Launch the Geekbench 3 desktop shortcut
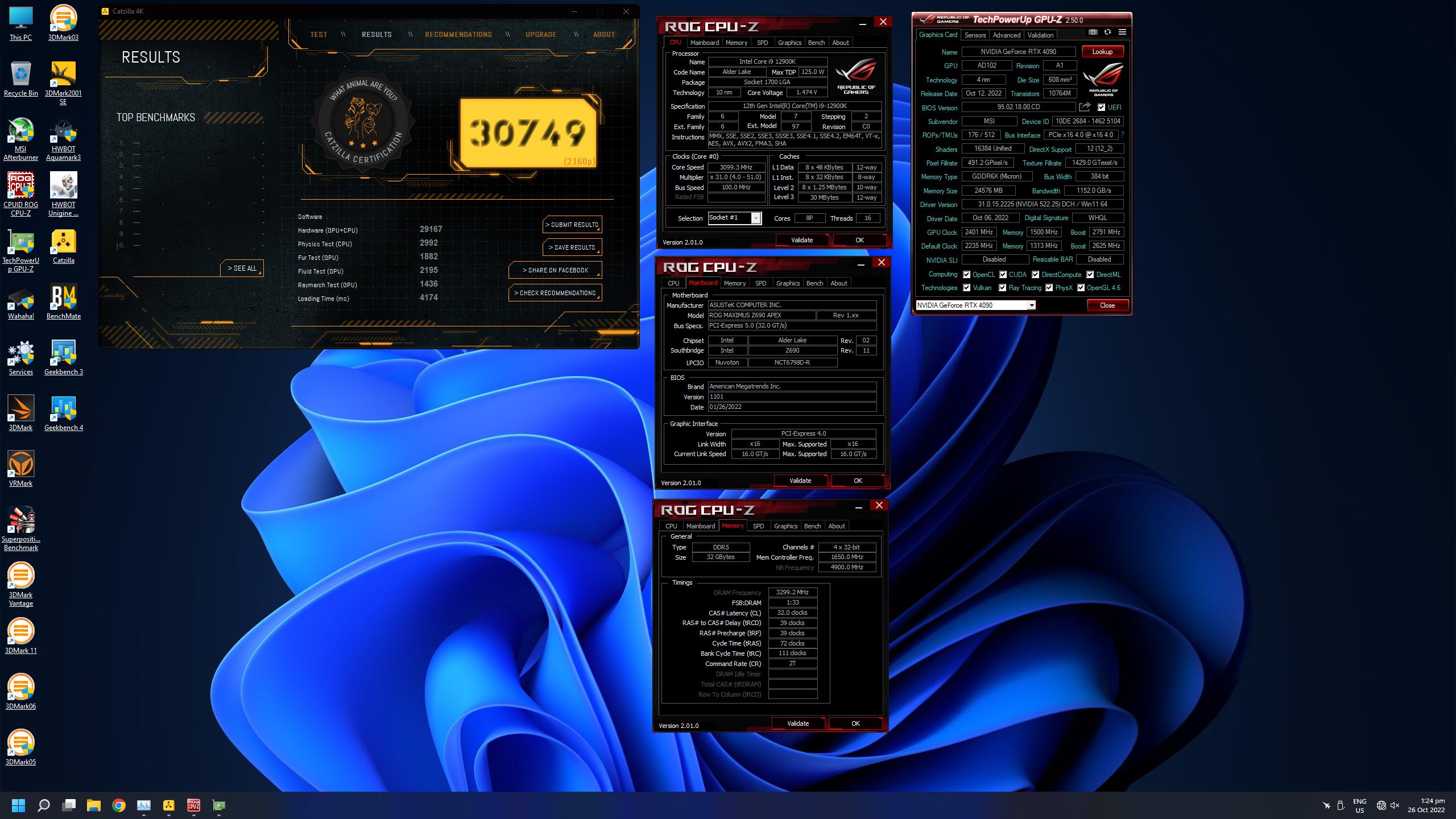This screenshot has height=819, width=1456. click(63, 358)
